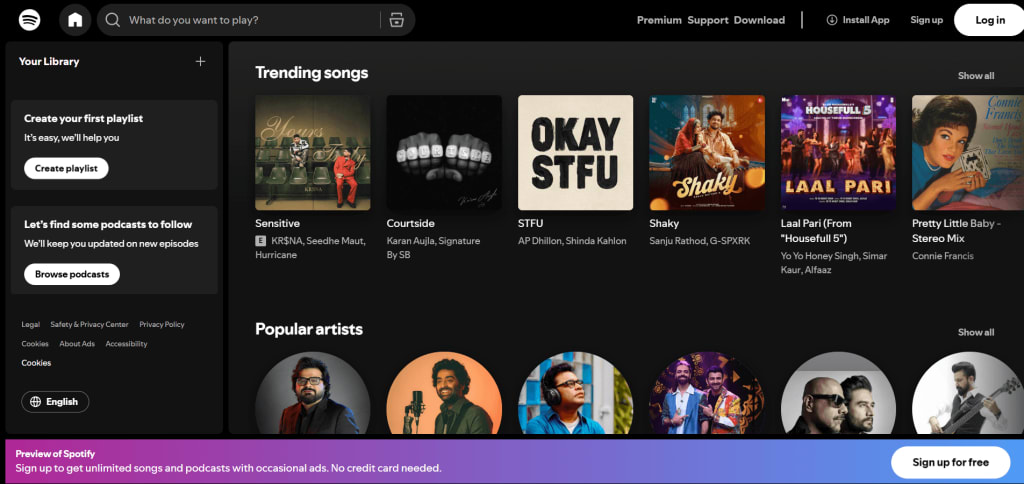Open the artist portrait with orange background
1024x484 pixels.
pos(444,393)
